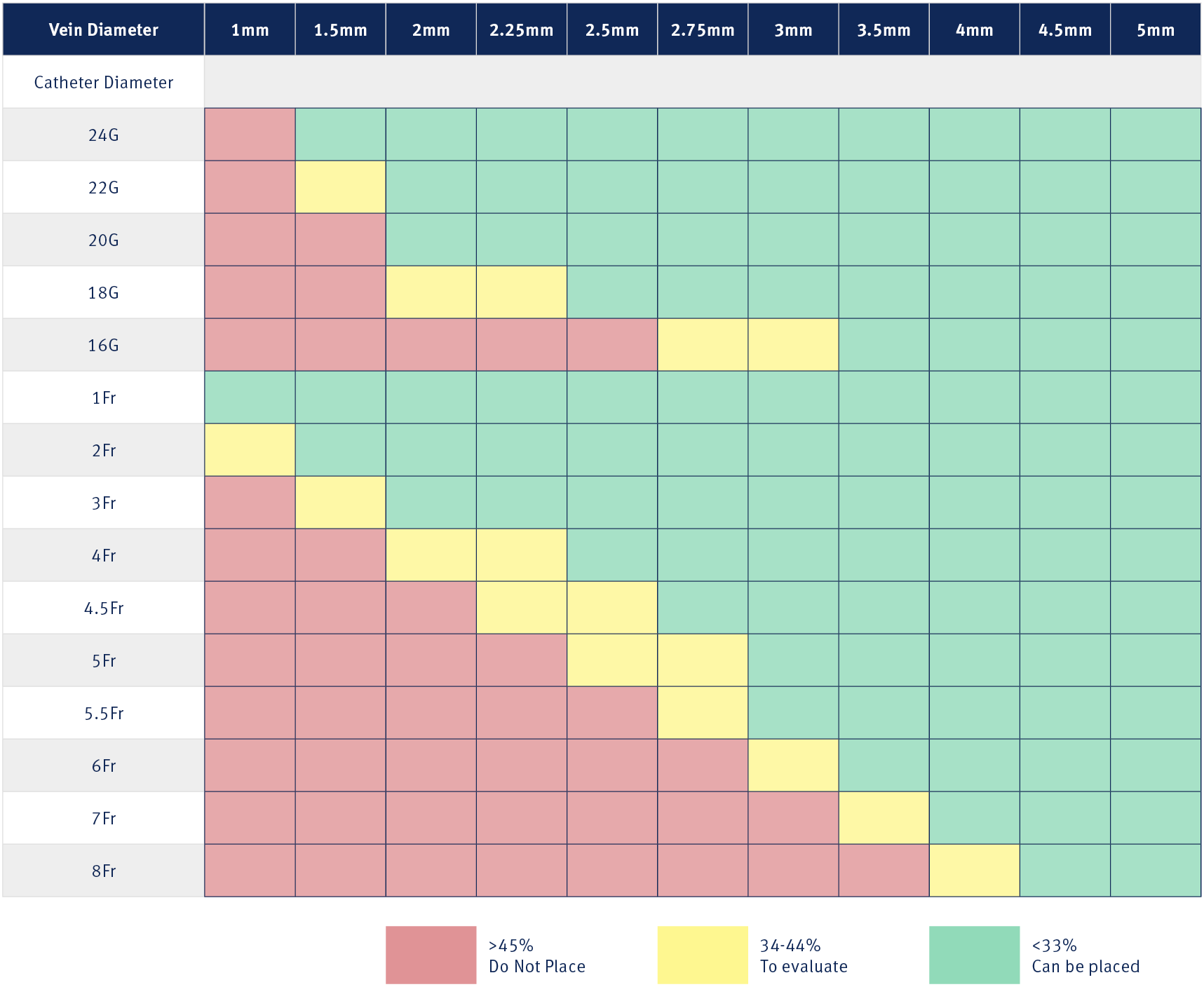The image size is (1204, 987).
Task: Click the green 'Can be placed' legend swatch
Action: [974, 955]
